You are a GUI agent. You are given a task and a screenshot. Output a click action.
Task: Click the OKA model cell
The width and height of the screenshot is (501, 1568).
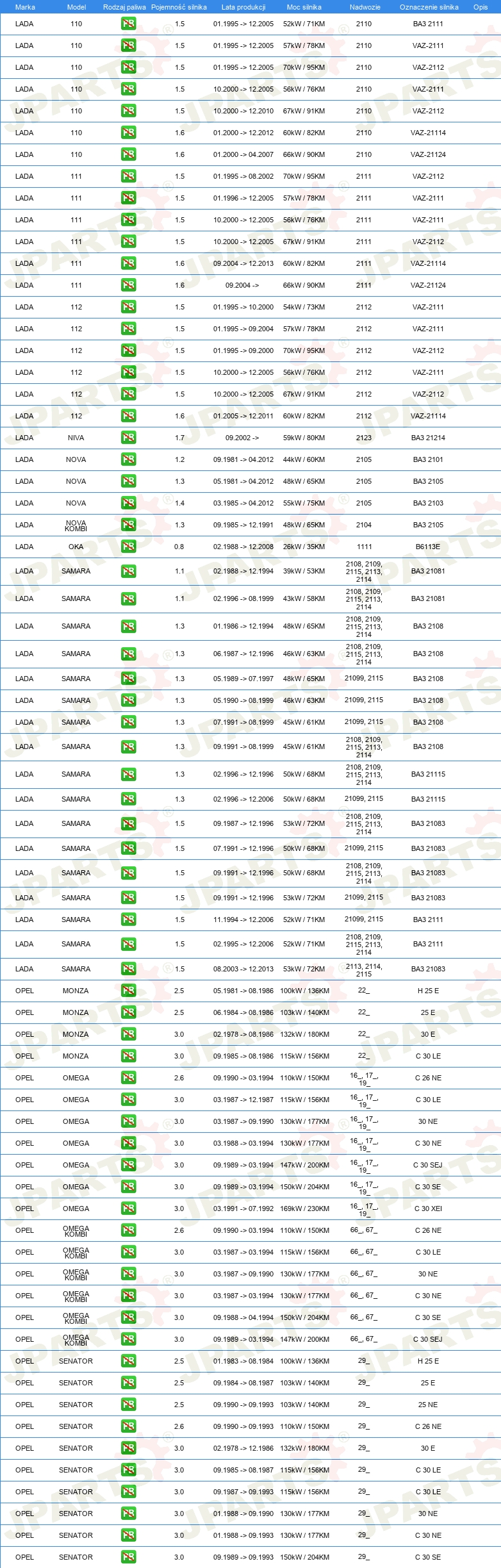click(x=76, y=547)
